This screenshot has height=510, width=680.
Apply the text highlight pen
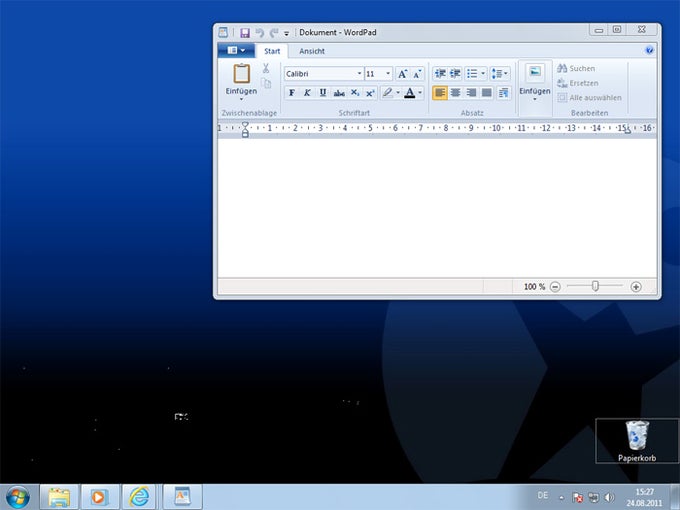(x=387, y=93)
